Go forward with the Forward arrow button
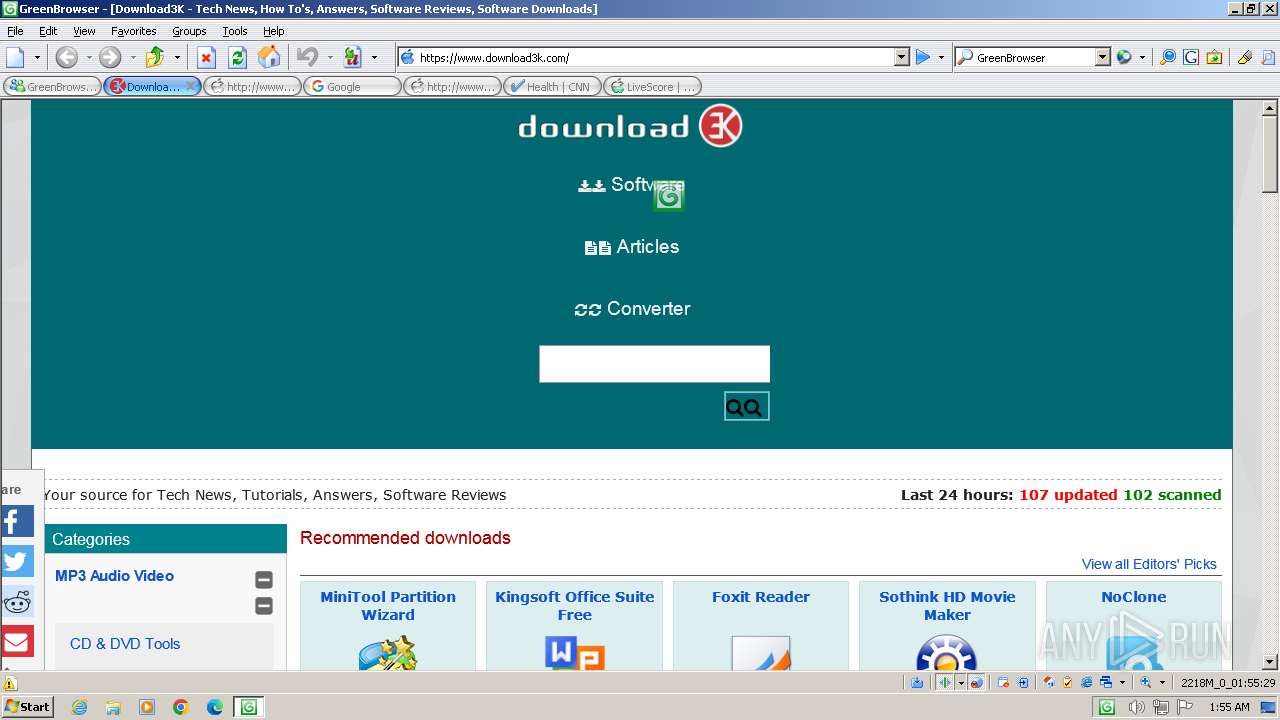This screenshot has width=1280, height=720. [x=110, y=57]
